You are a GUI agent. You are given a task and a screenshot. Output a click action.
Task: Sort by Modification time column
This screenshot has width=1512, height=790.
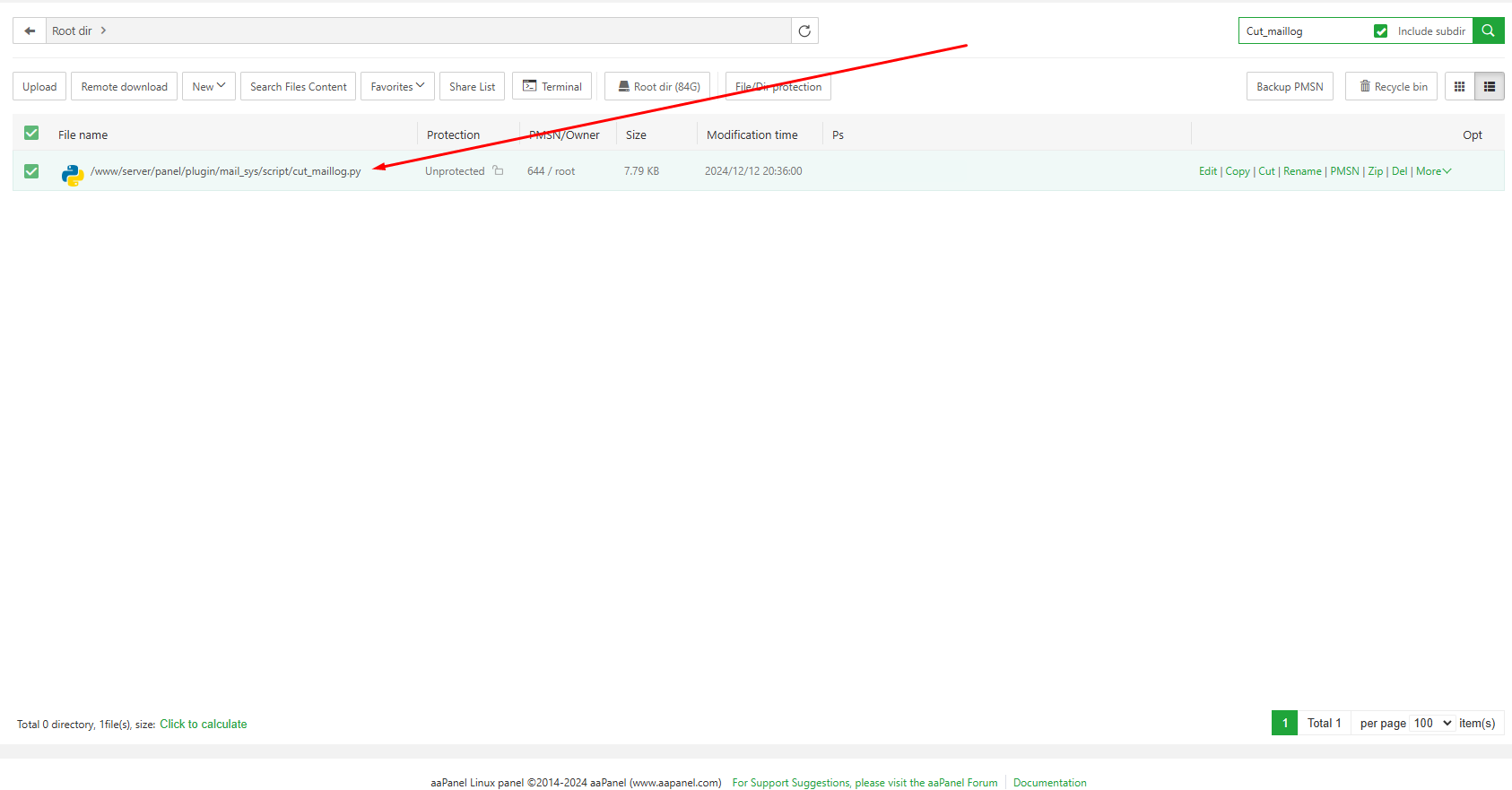[x=752, y=135]
